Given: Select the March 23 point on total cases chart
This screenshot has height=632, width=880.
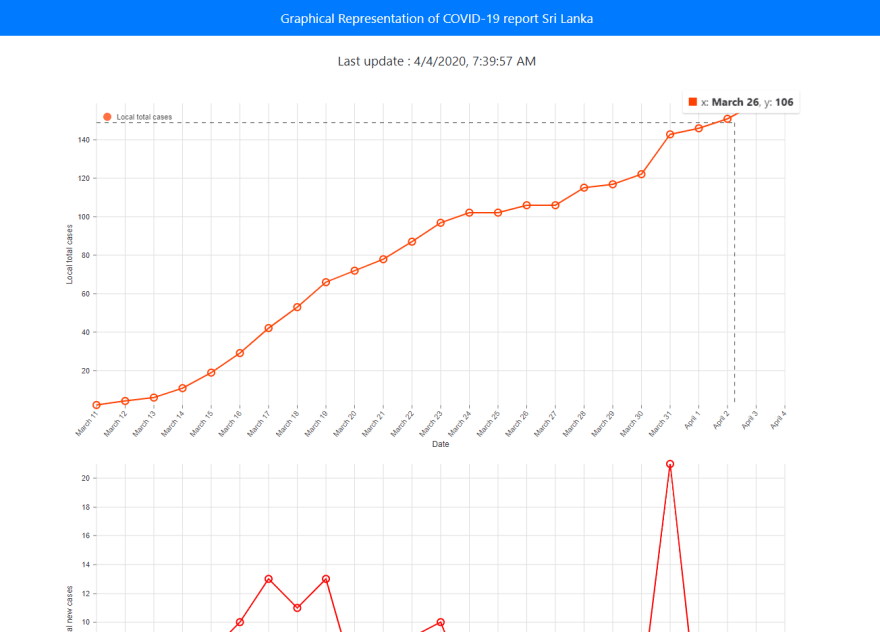Looking at the screenshot, I should click(441, 223).
